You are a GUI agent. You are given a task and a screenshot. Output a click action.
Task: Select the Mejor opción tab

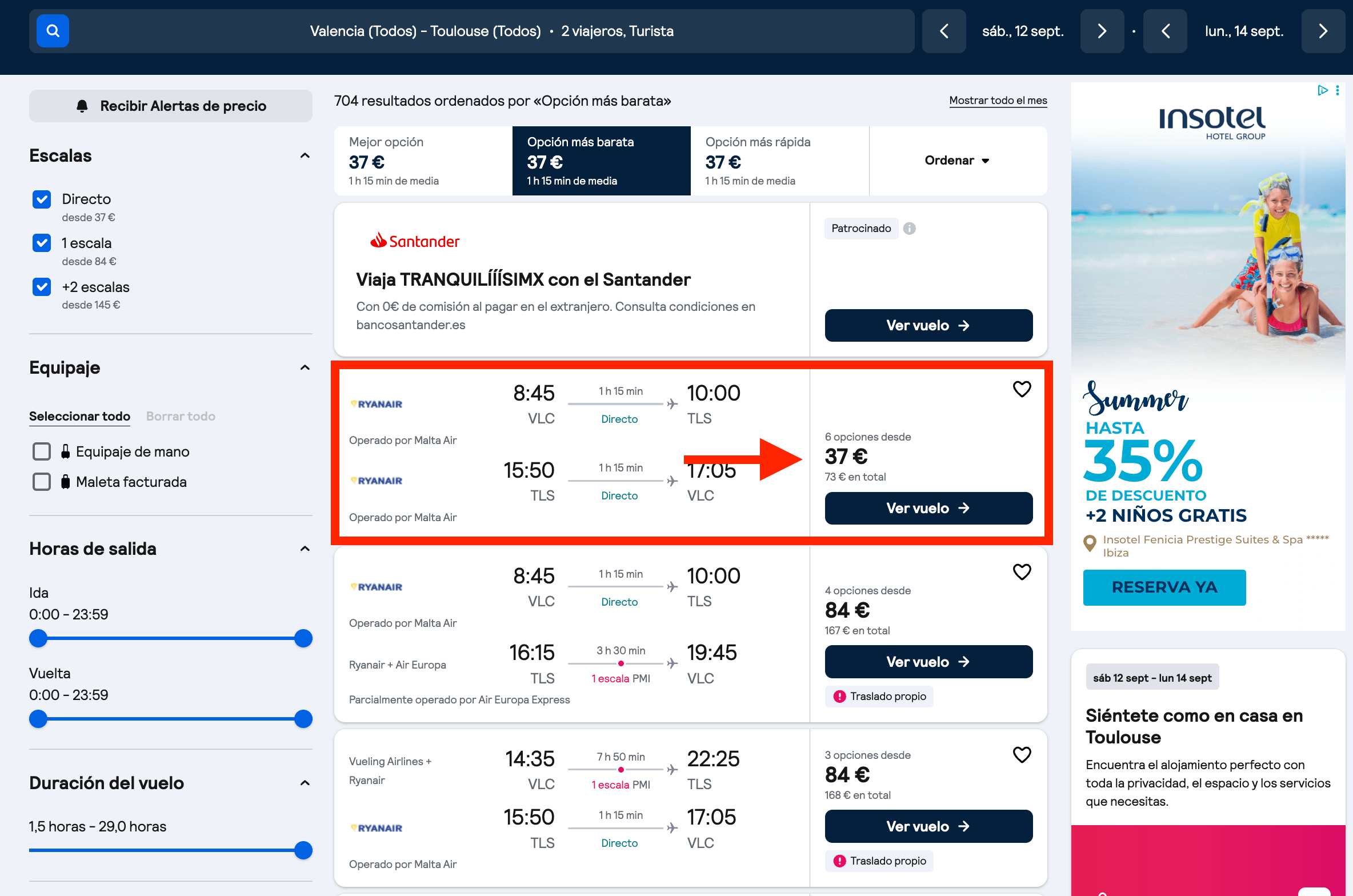point(423,161)
